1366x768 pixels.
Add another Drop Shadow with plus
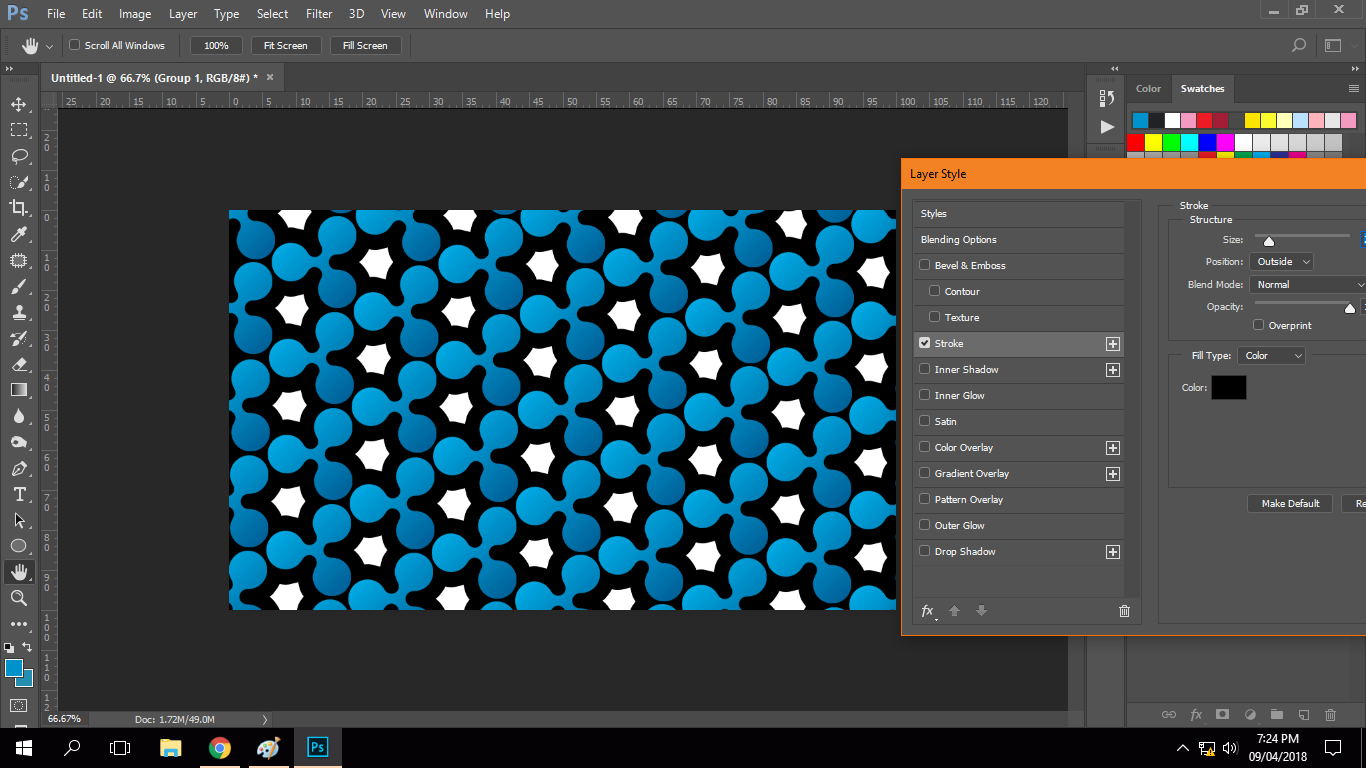point(1112,552)
